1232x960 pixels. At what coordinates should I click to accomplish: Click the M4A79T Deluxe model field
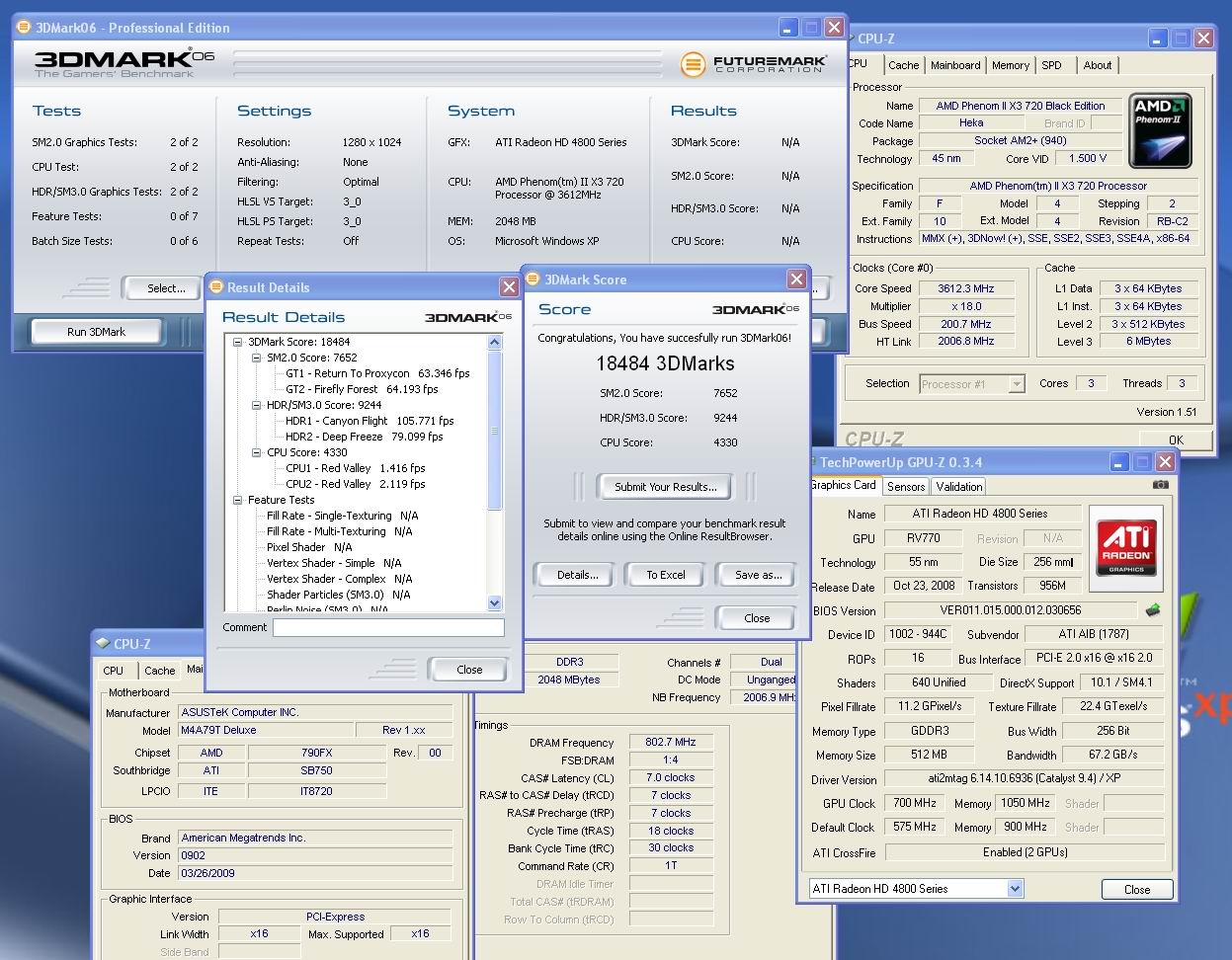(x=266, y=730)
